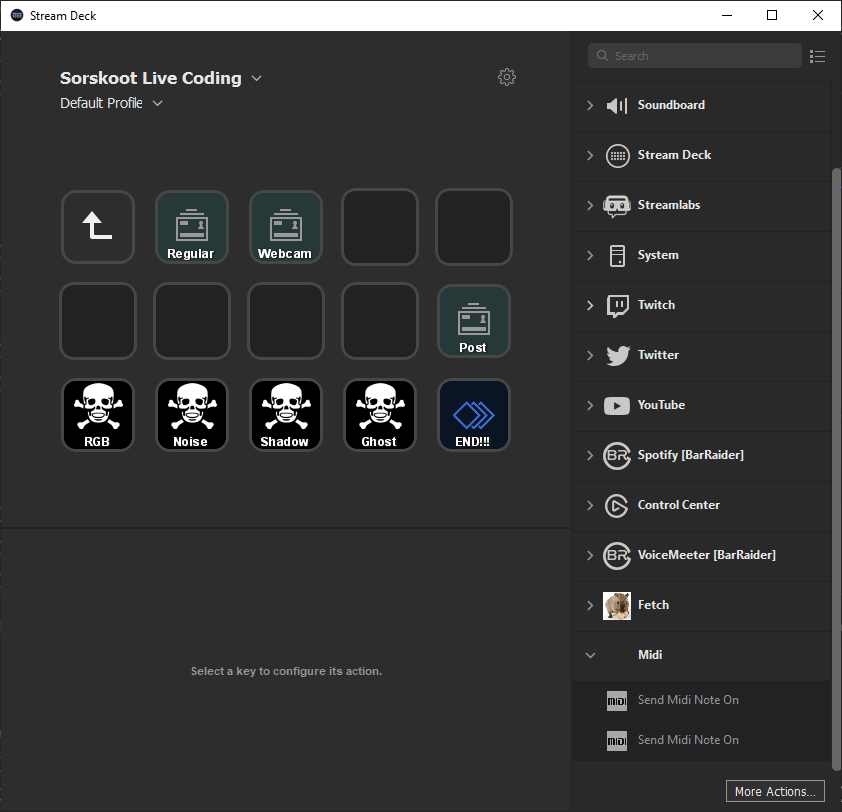Click the Soundboard speaker icon
The width and height of the screenshot is (842, 812).
617,105
